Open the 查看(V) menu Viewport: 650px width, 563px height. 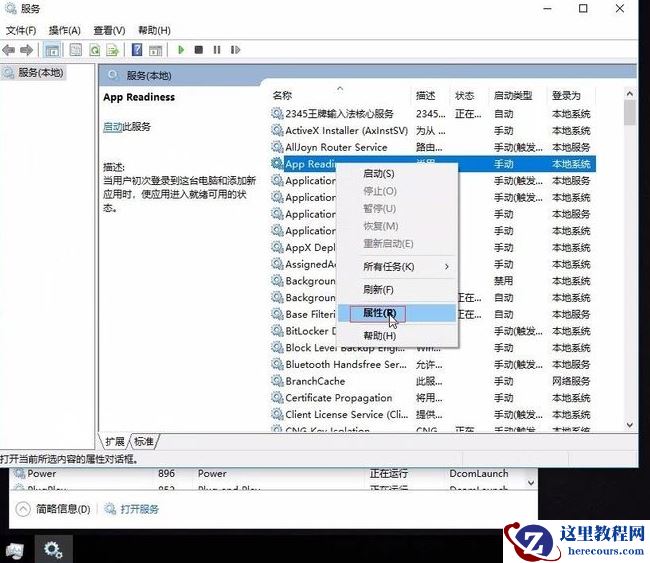pos(109,30)
